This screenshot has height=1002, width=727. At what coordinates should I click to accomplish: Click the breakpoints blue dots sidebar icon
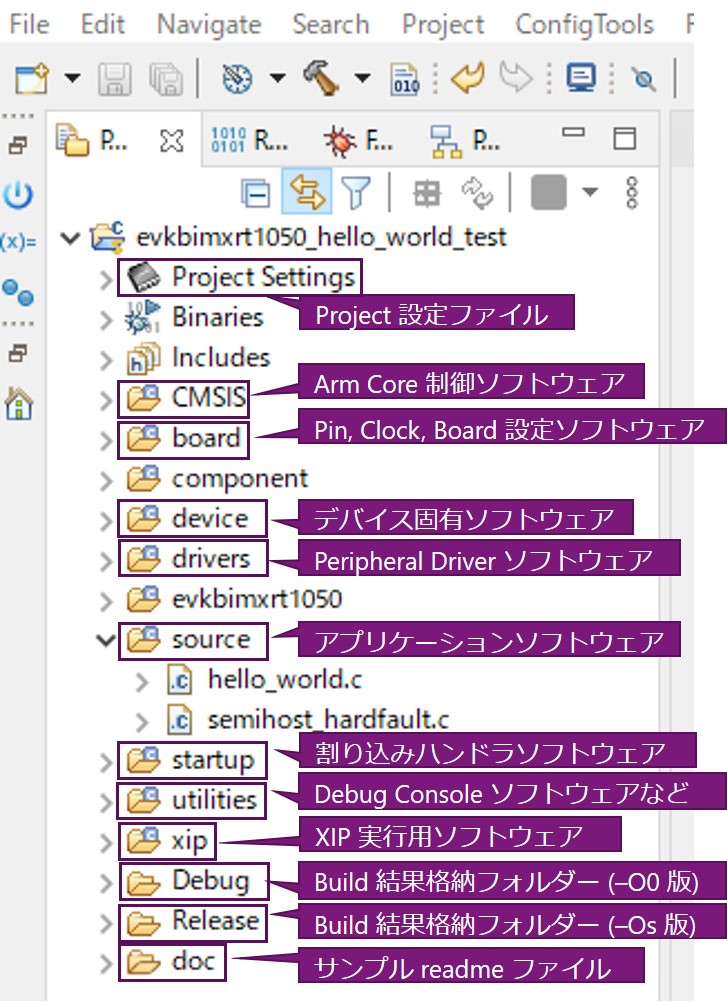[x=18, y=292]
